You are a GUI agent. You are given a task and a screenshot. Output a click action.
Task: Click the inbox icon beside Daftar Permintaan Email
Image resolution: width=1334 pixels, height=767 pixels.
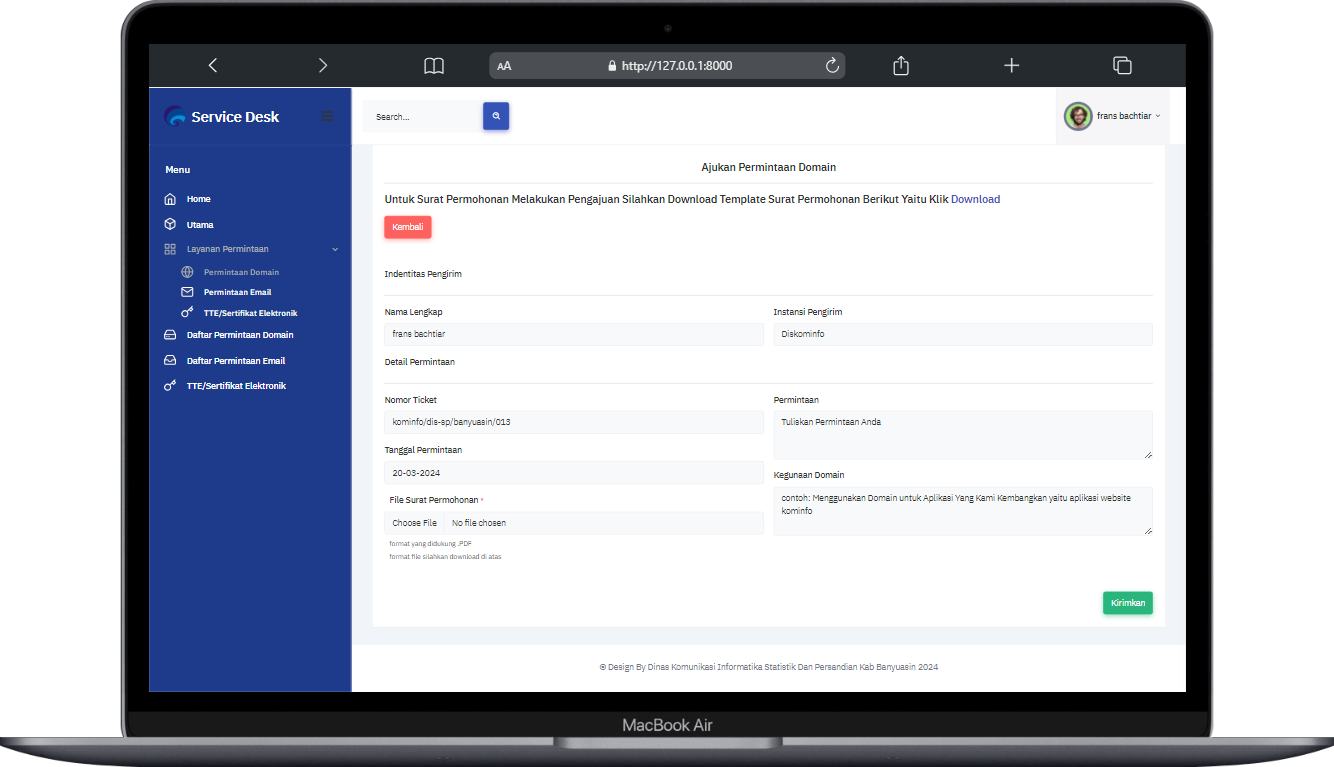click(x=170, y=361)
